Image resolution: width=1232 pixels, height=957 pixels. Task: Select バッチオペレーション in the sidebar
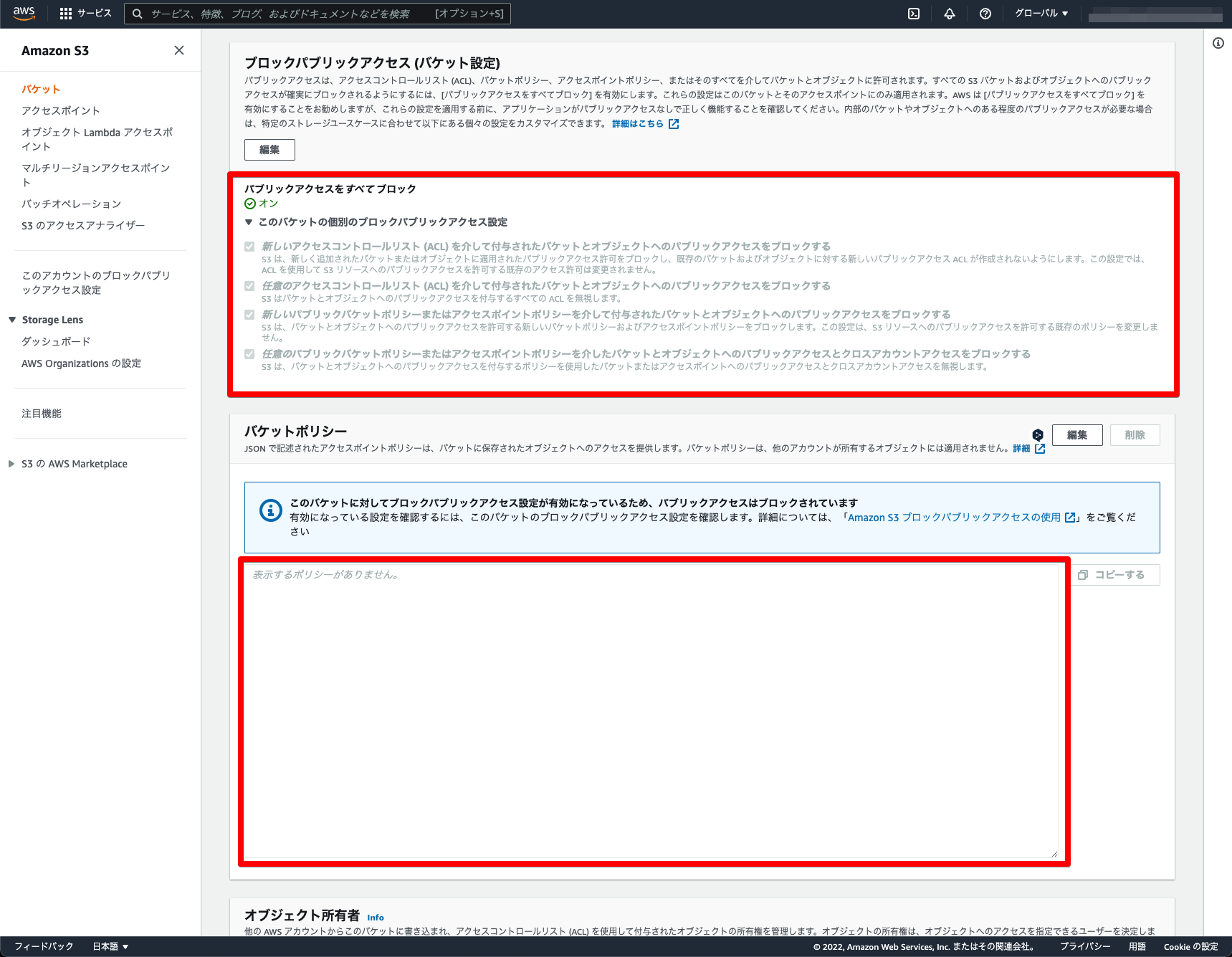pos(72,204)
